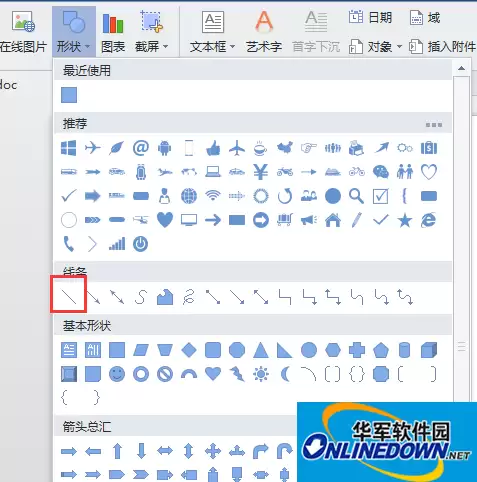477x482 pixels.
Task: Choose the Internet Explorer logo shape
Action: coord(429,220)
